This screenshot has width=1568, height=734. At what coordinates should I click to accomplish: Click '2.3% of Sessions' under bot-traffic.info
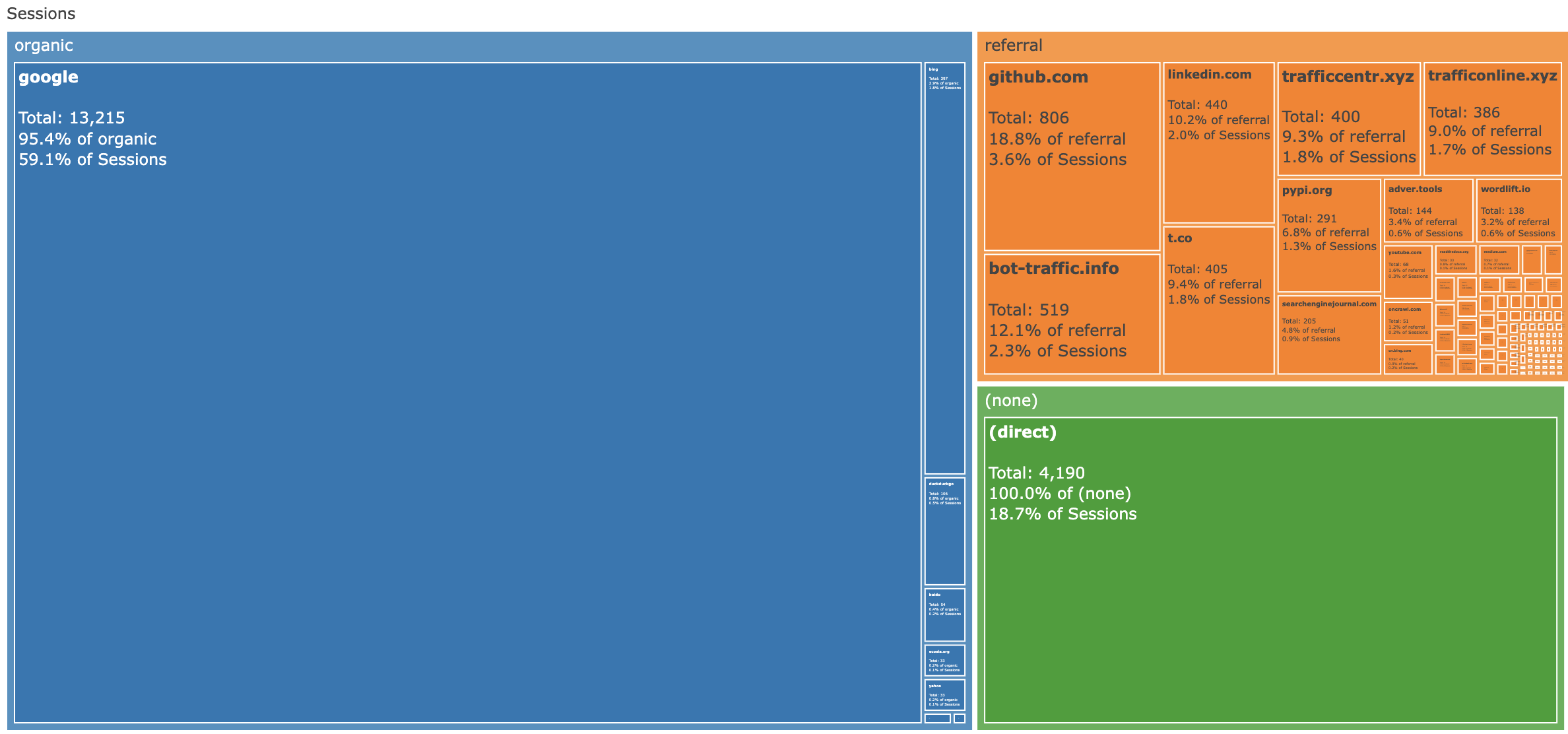click(x=1057, y=351)
